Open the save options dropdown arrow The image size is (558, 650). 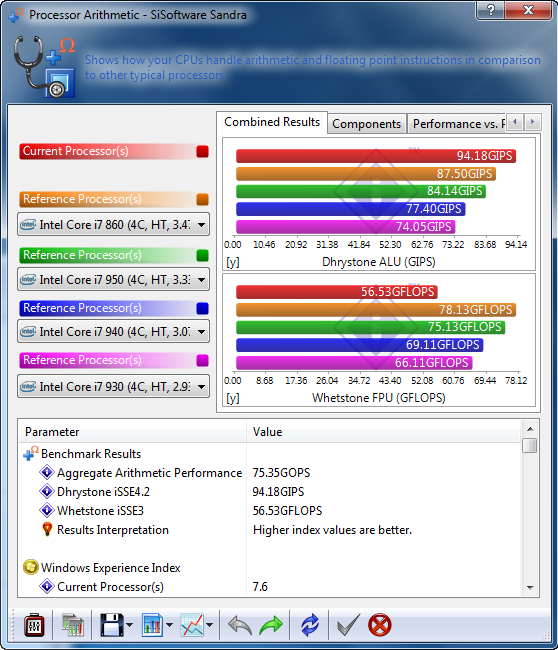tap(129, 625)
